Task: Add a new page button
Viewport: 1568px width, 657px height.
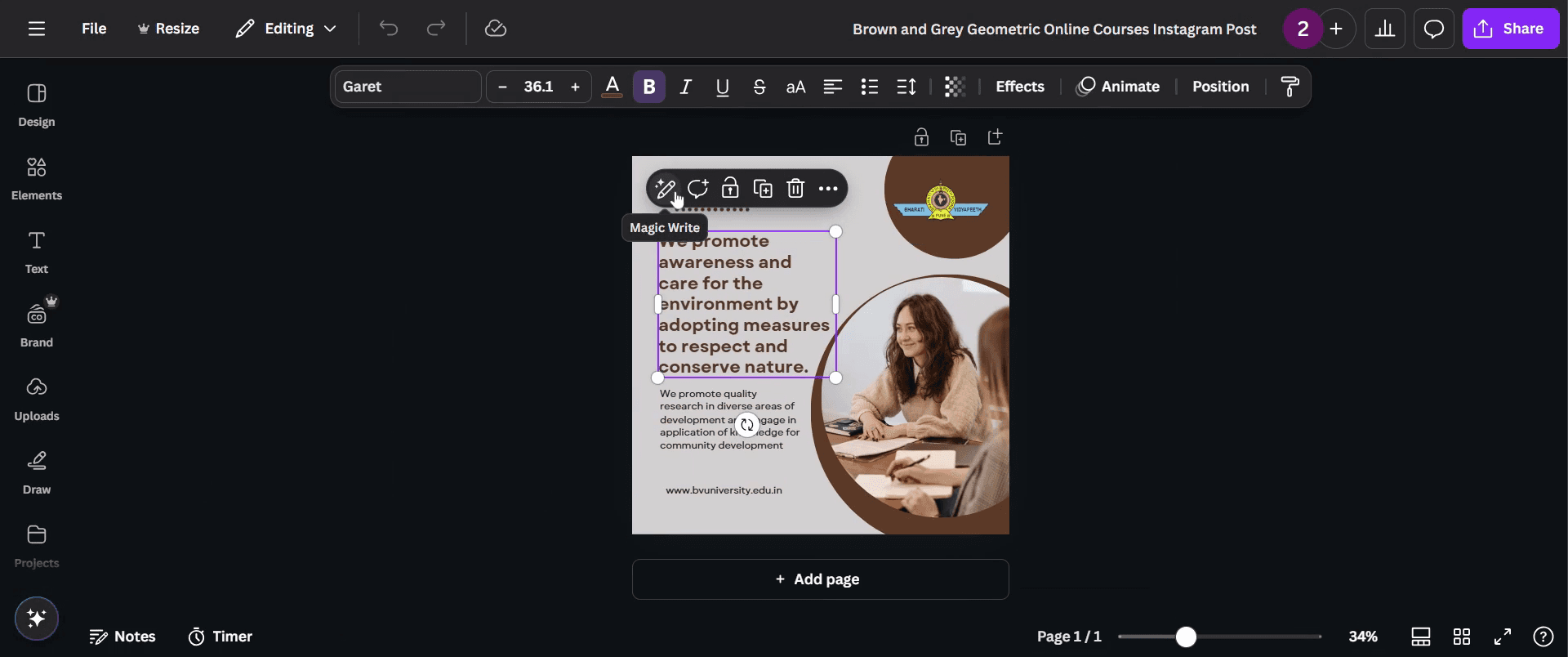Action: (820, 579)
